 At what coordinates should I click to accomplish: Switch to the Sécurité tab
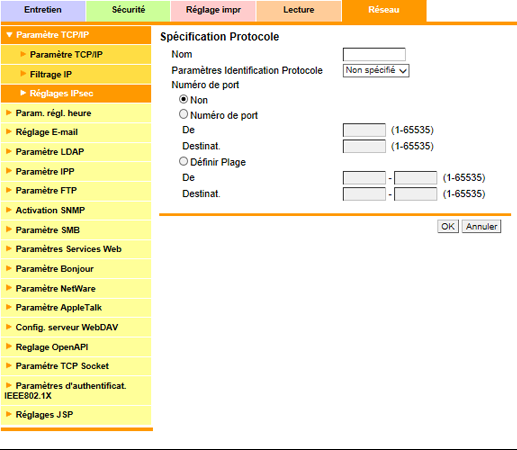pyautogui.click(x=128, y=10)
